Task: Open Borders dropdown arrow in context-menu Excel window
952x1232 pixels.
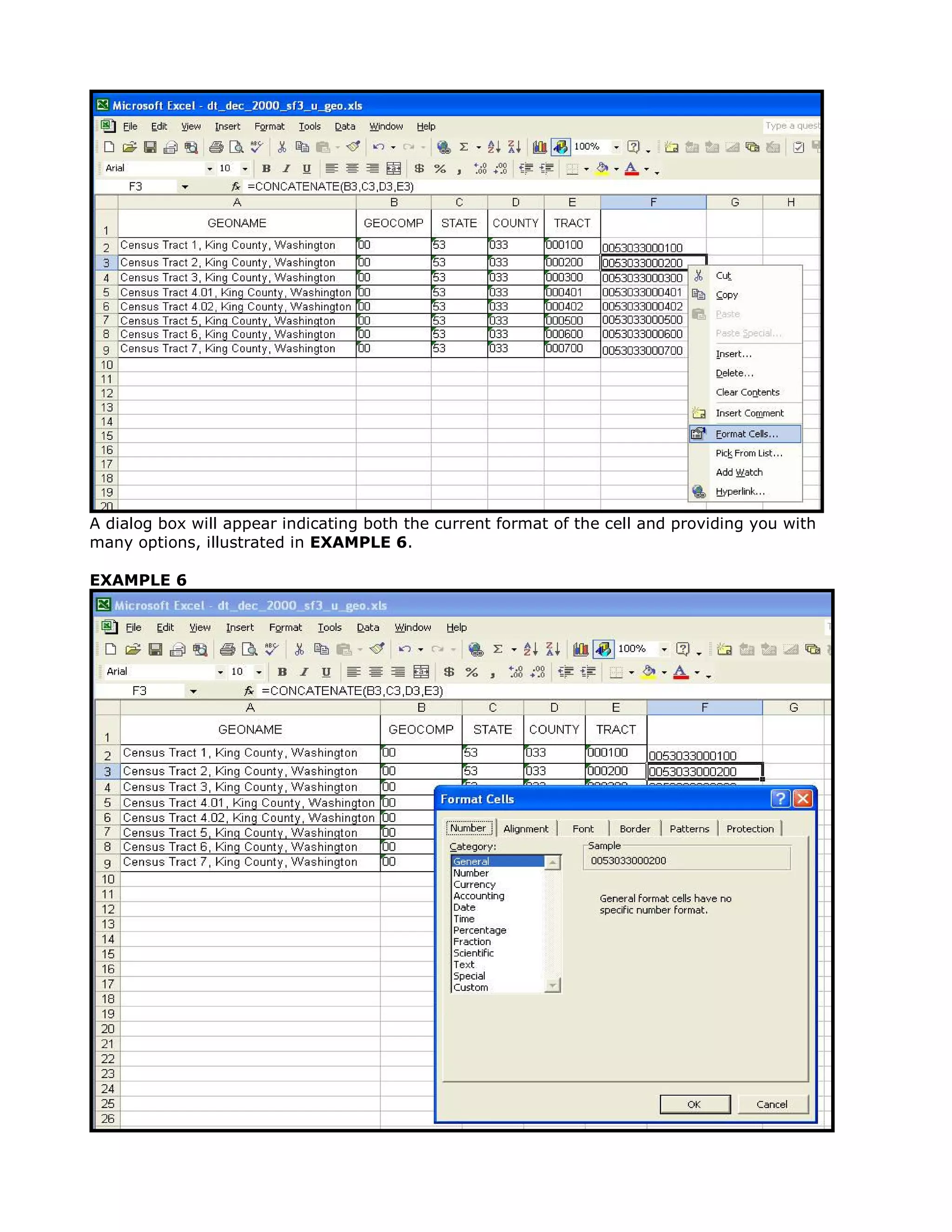Action: click(587, 169)
